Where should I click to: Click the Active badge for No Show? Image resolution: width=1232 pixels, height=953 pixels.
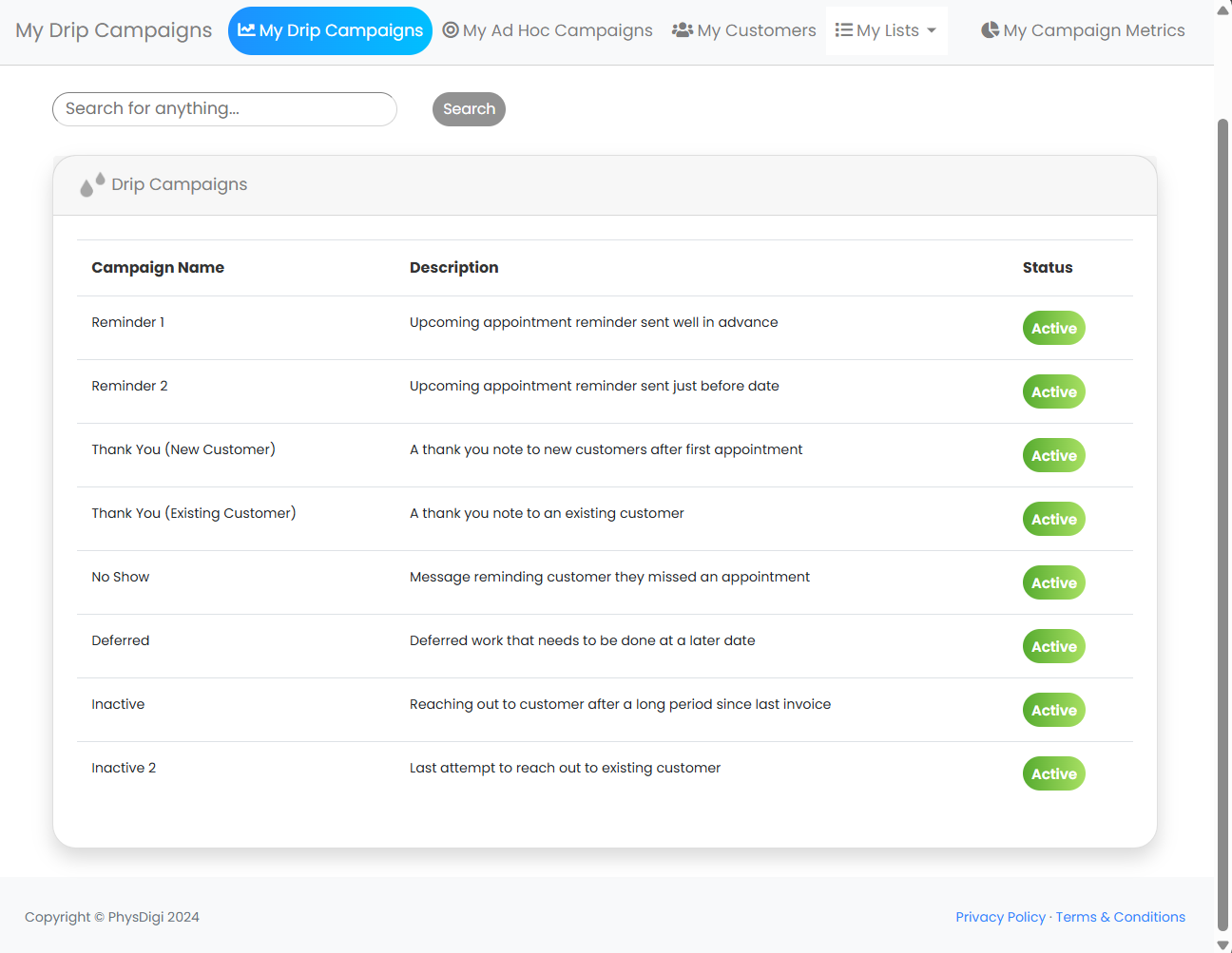click(x=1054, y=582)
